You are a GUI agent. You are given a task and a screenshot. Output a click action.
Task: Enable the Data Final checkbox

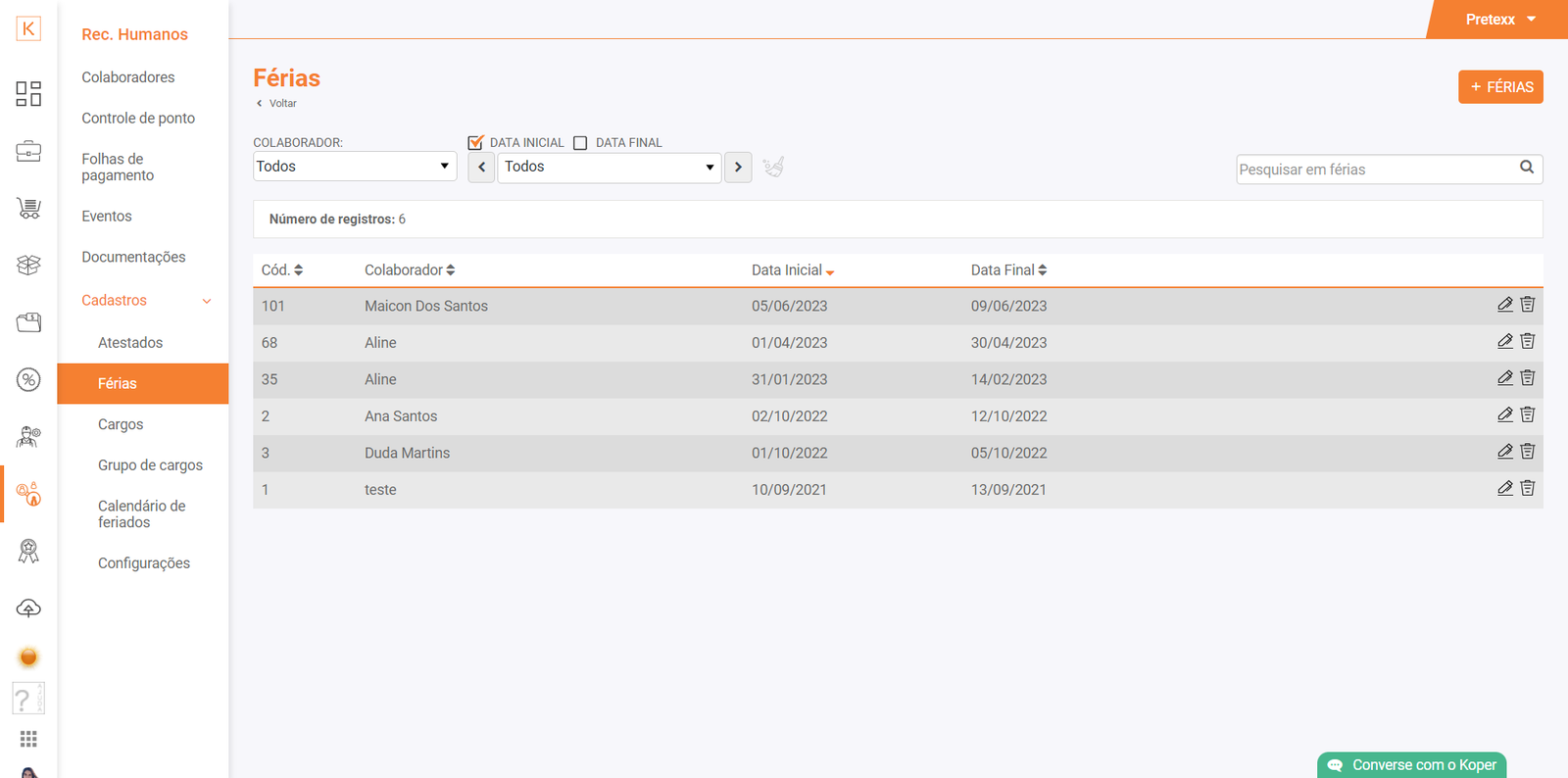coord(580,143)
